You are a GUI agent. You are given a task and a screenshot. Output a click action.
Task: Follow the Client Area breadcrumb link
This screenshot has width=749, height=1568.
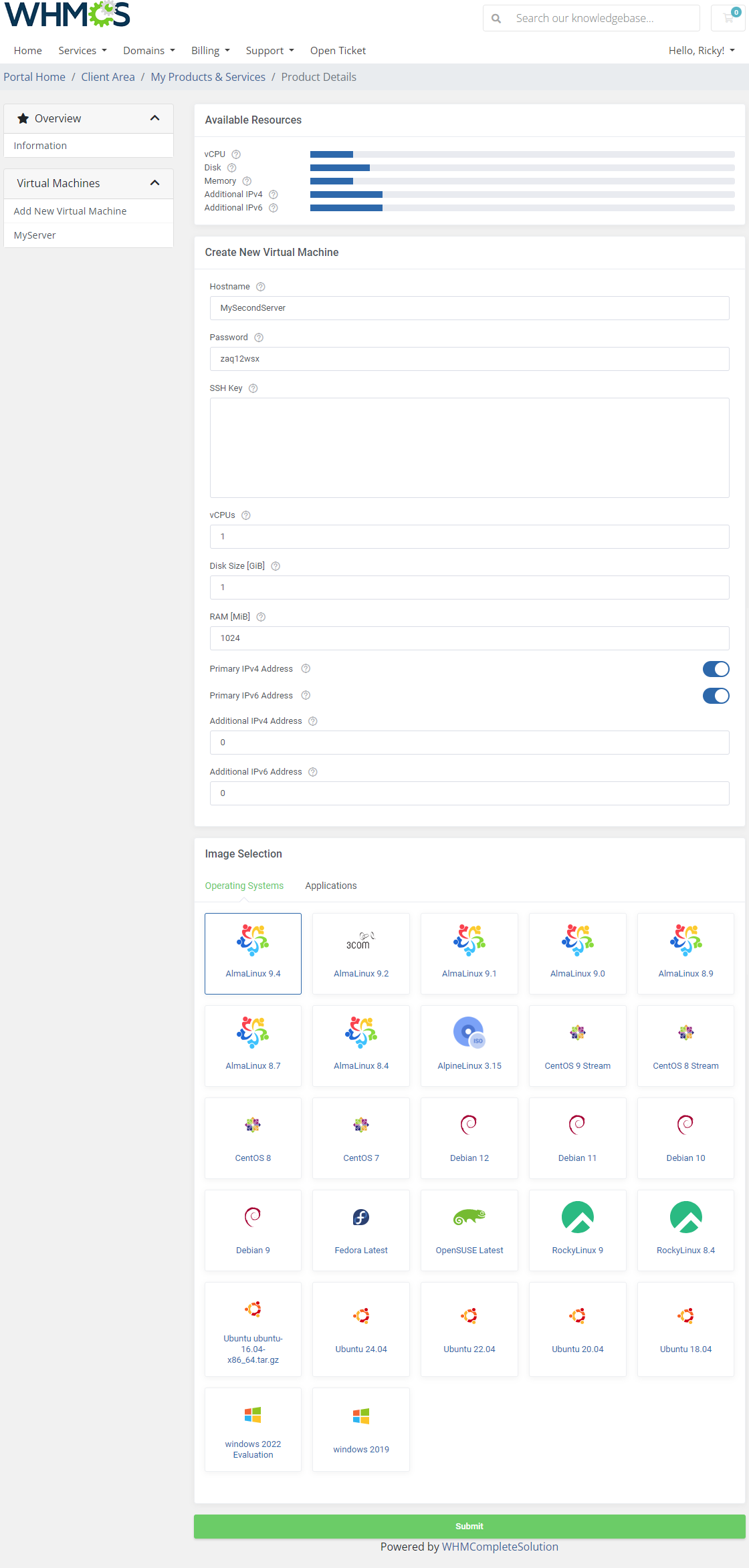point(108,77)
